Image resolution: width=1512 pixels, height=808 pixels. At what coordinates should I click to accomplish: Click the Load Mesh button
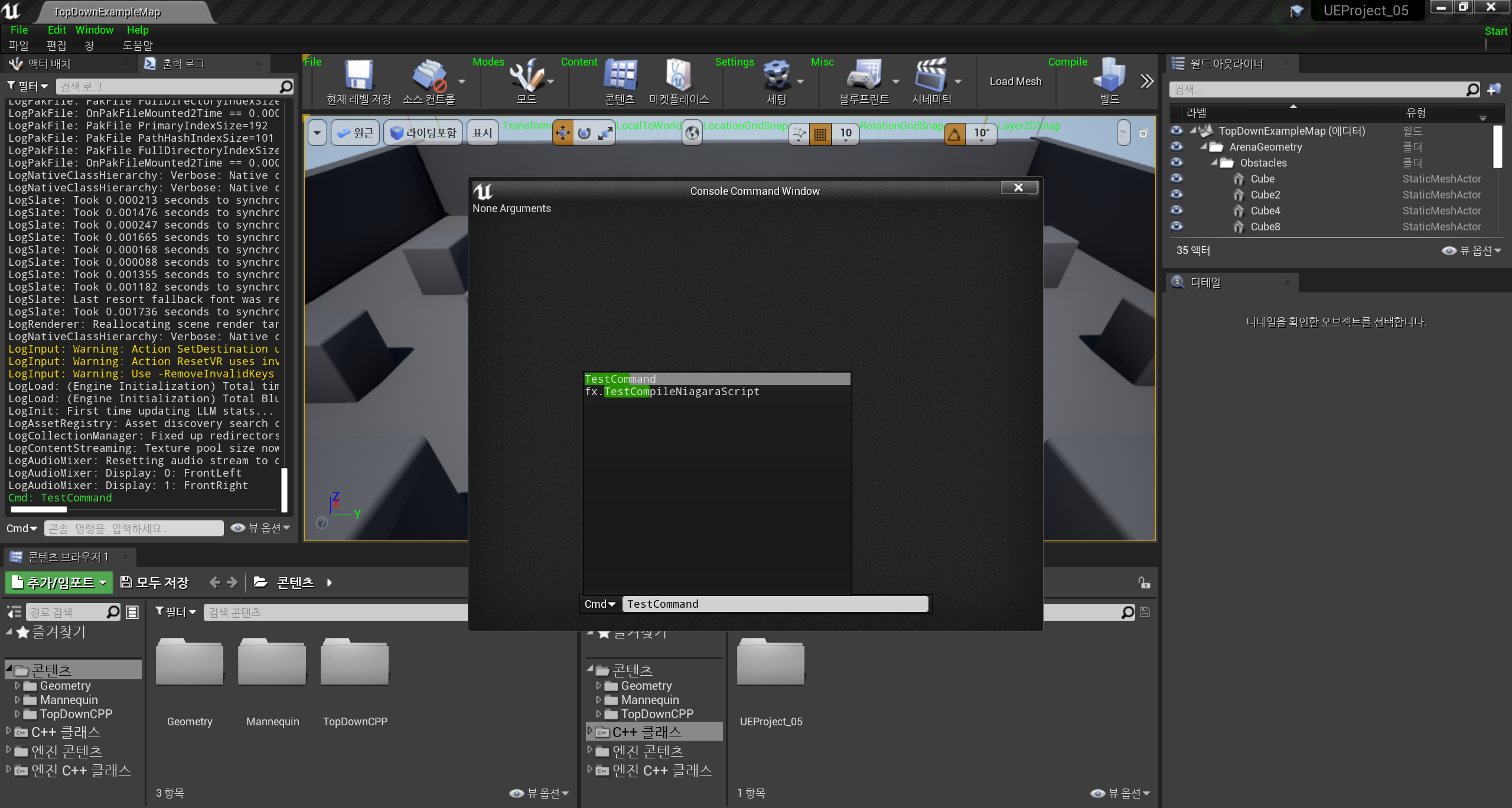click(x=1015, y=82)
